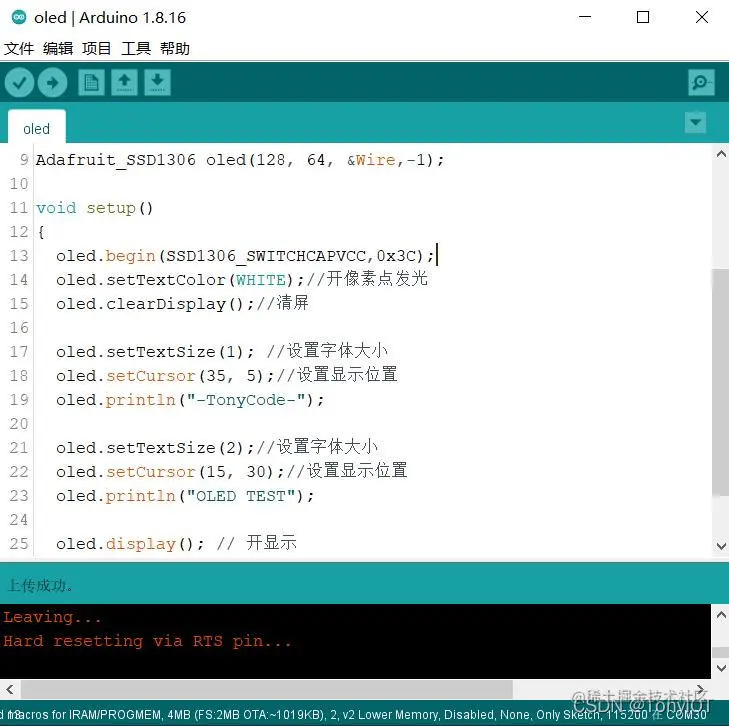Click the void setup() line

click(94, 208)
